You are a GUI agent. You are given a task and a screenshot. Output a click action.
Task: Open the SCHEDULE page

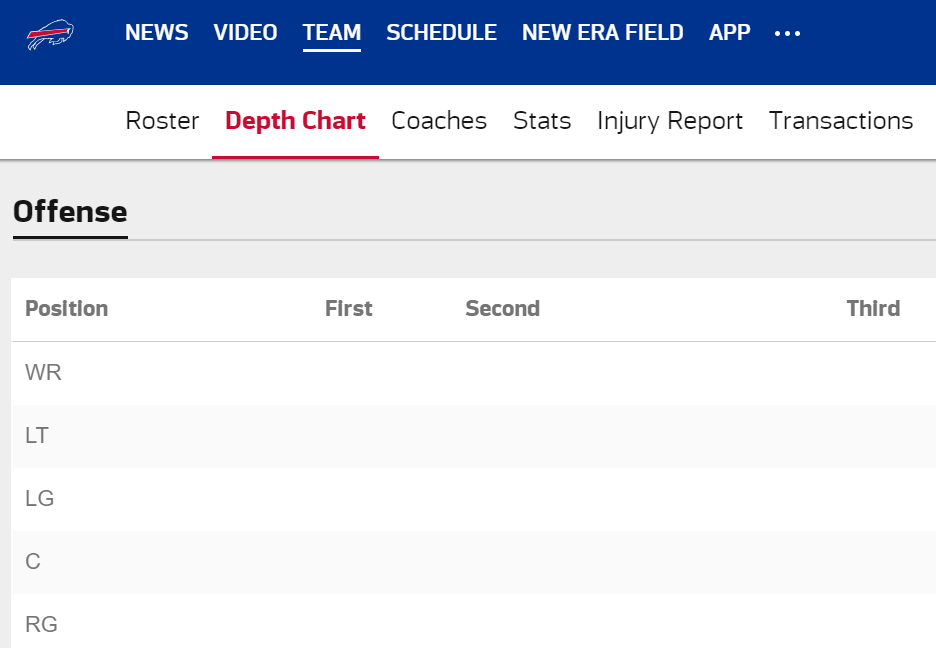441,32
